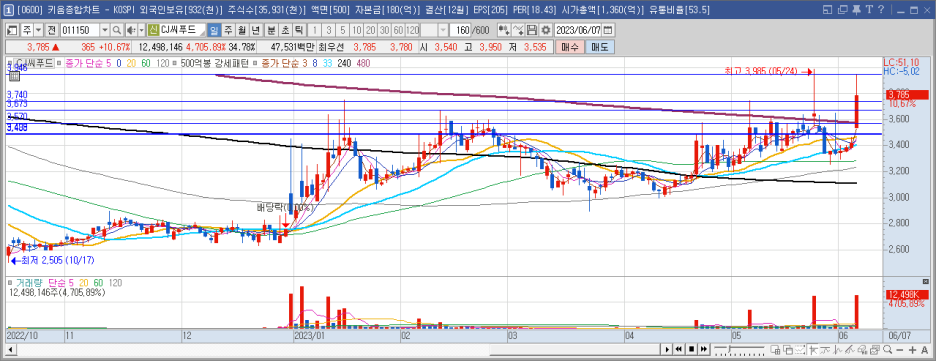
Task: Select 주 weekly period toggle
Action: click(228, 30)
